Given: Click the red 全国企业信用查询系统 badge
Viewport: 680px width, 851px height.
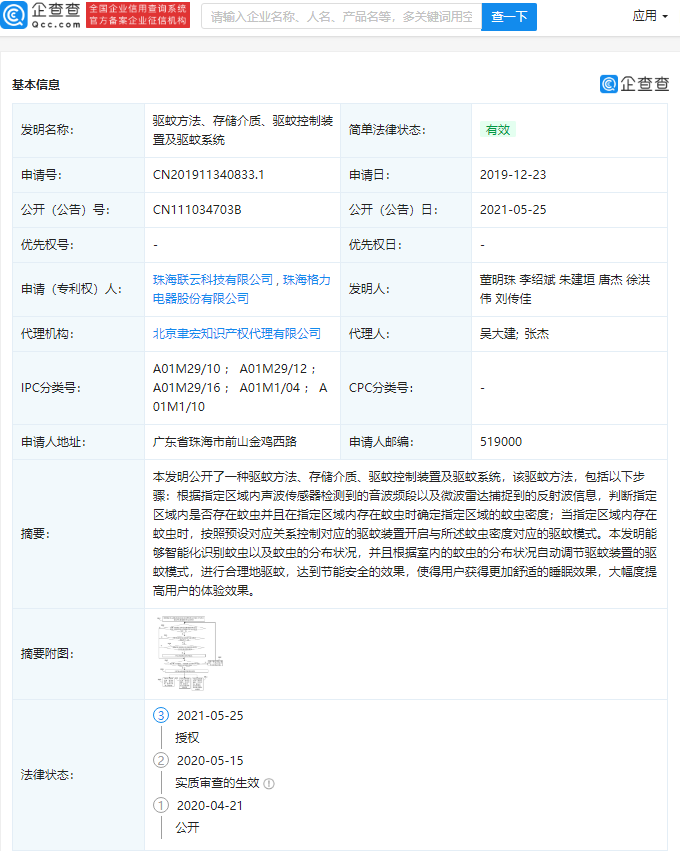Looking at the screenshot, I should 124,15.
